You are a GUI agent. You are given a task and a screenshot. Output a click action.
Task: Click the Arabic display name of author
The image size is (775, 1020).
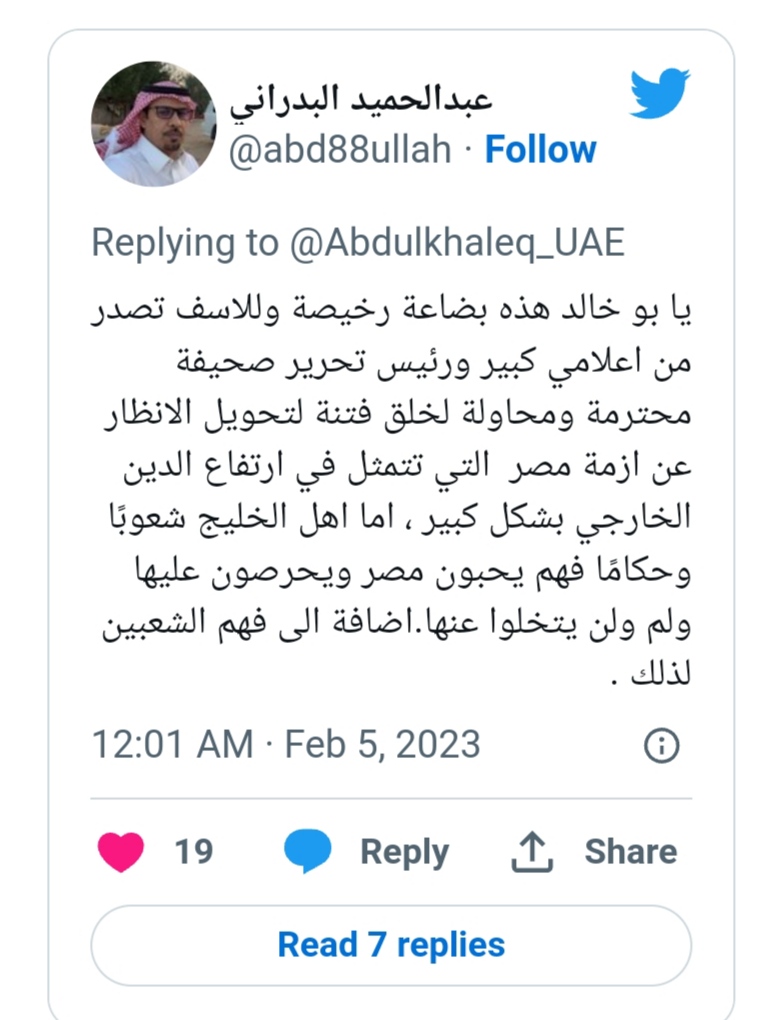click(x=360, y=101)
